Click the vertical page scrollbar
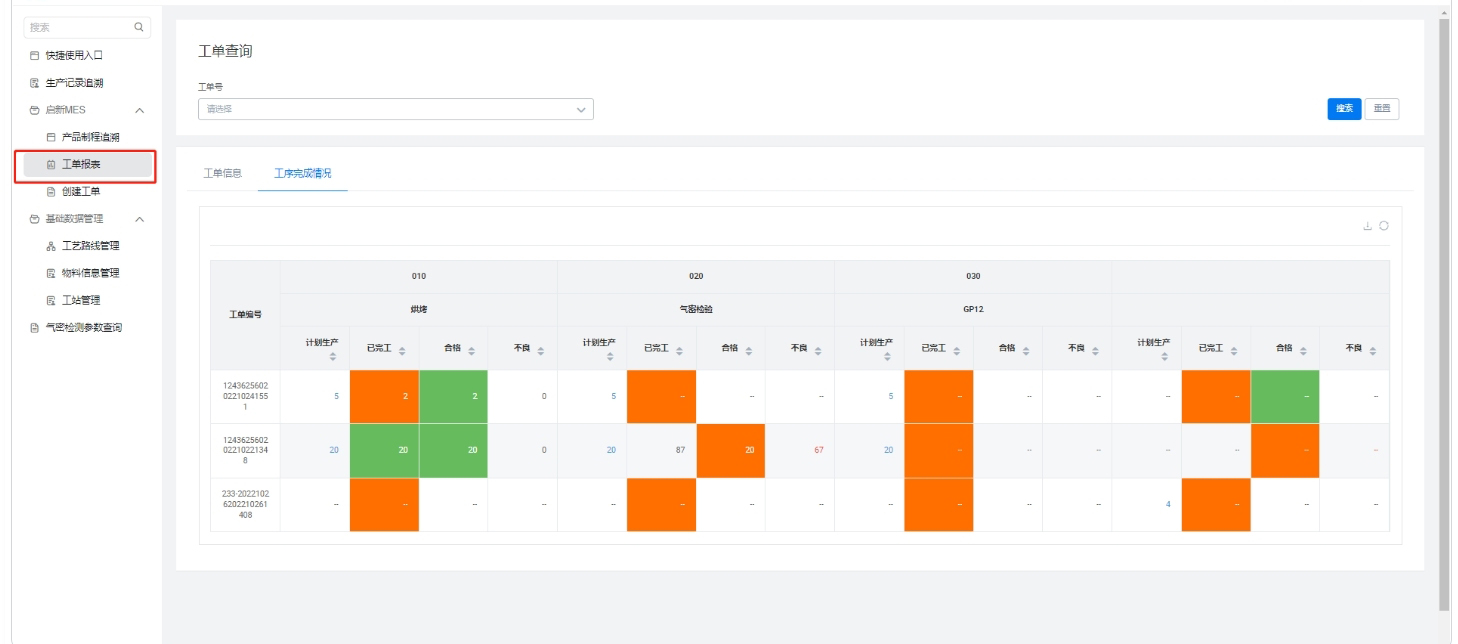 pyautogui.click(x=1443, y=300)
